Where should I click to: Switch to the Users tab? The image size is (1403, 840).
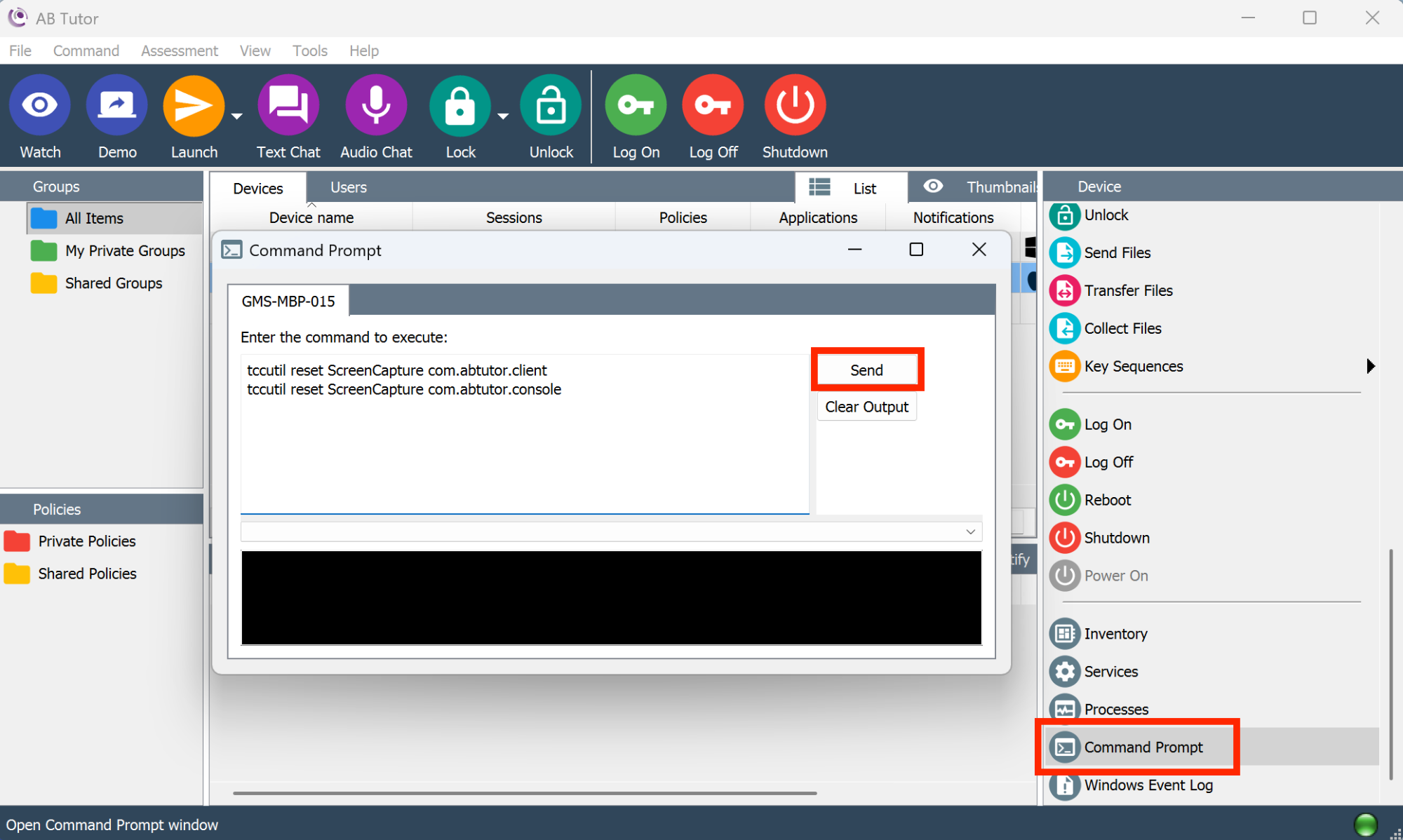(348, 187)
